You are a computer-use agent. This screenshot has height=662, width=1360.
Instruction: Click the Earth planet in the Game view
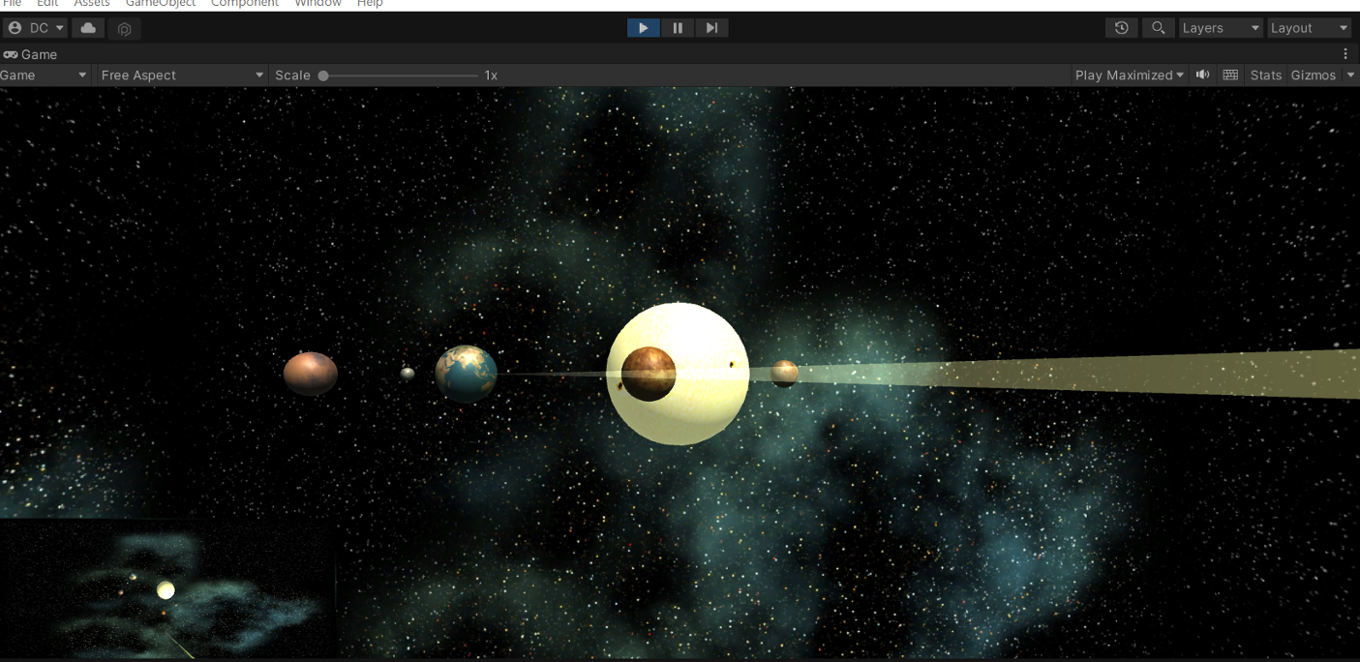(x=466, y=373)
